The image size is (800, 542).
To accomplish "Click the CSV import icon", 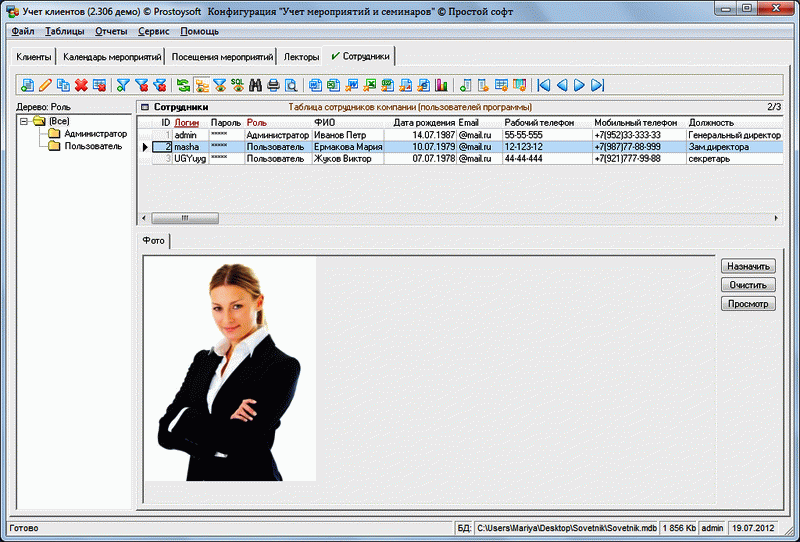I will [387, 85].
